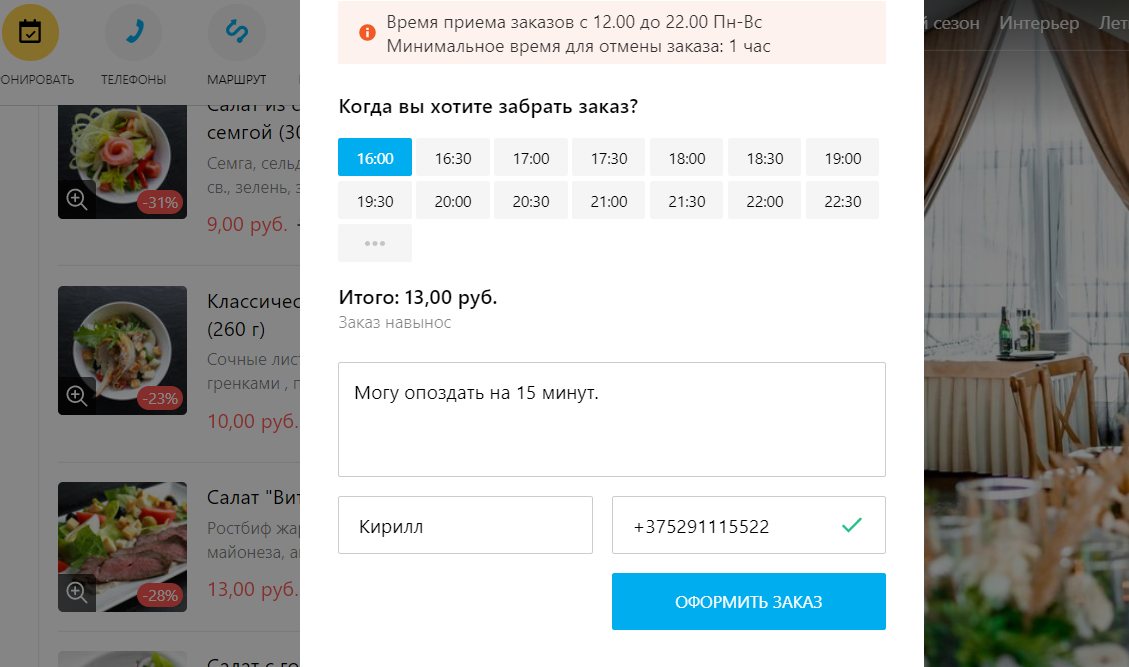
Task: Click the orange info warning icon
Action: [367, 33]
